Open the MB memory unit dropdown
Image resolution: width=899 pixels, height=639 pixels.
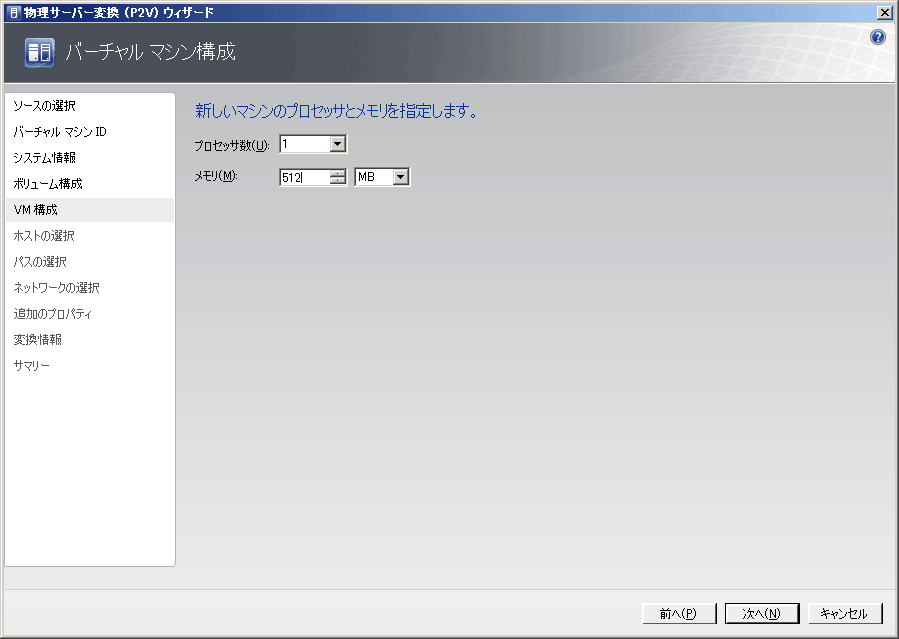click(x=401, y=177)
